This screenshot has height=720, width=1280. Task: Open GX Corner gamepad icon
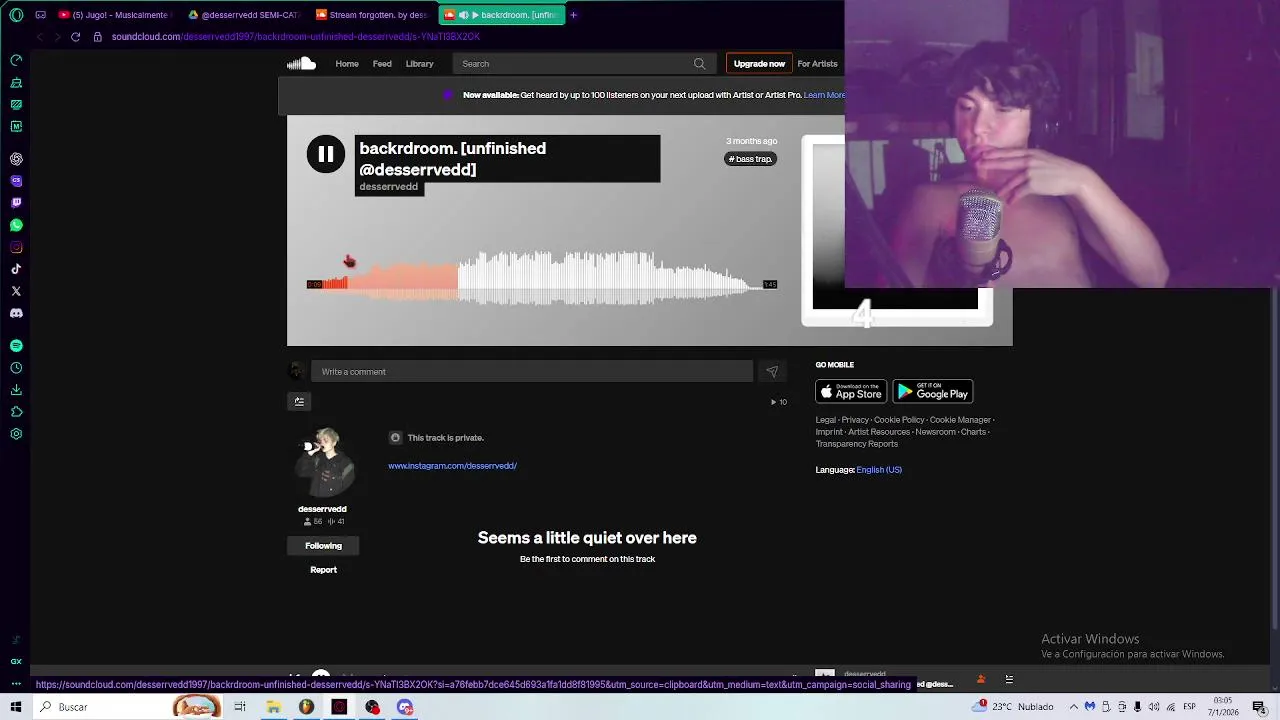coord(16,60)
